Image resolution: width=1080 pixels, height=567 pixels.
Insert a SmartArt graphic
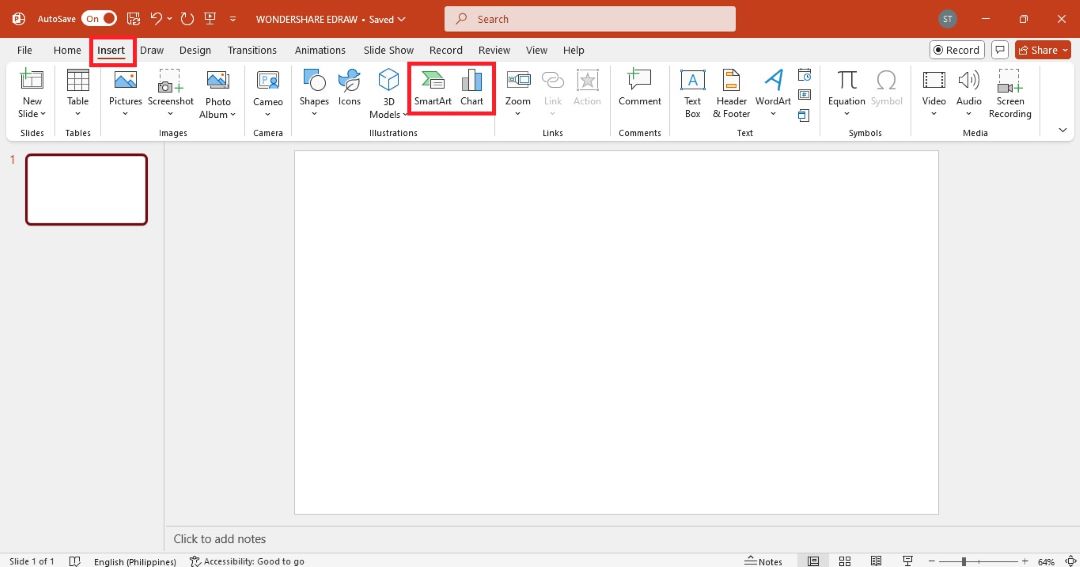[x=433, y=87]
